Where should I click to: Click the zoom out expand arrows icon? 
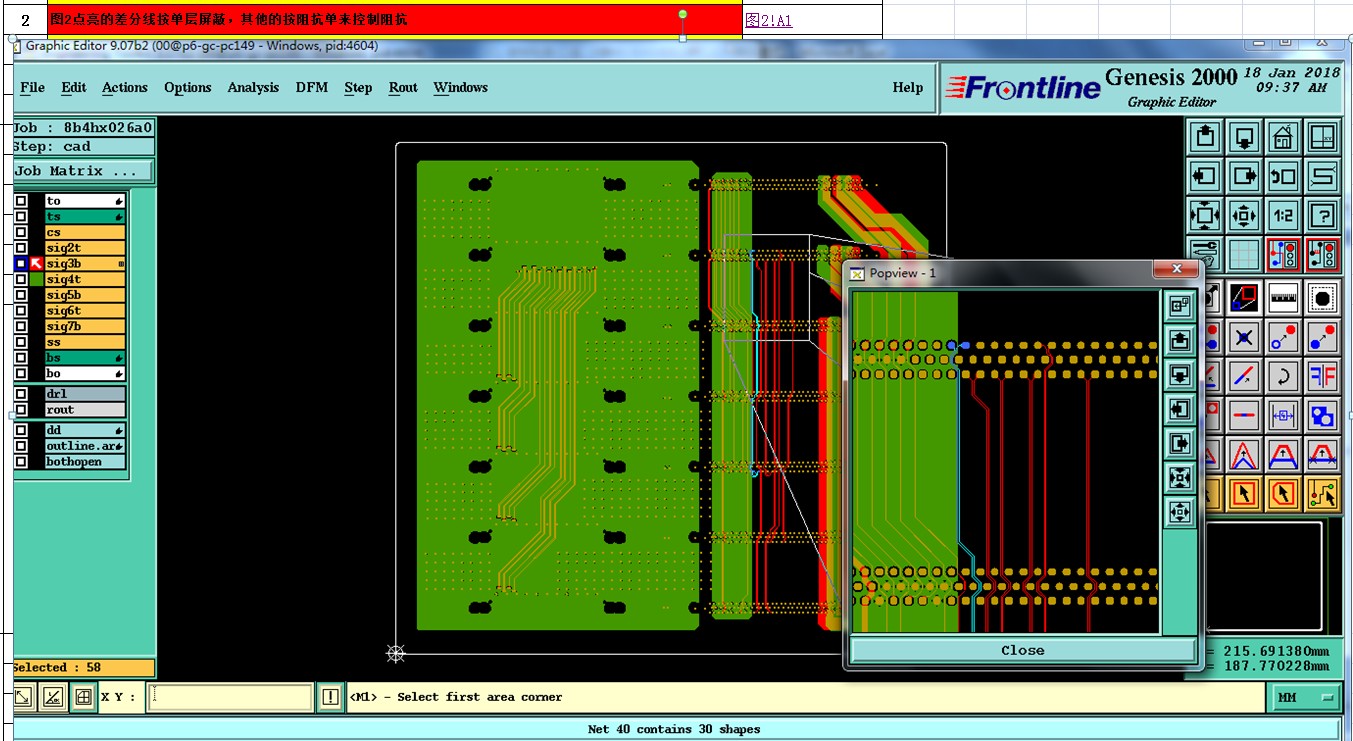point(1205,215)
